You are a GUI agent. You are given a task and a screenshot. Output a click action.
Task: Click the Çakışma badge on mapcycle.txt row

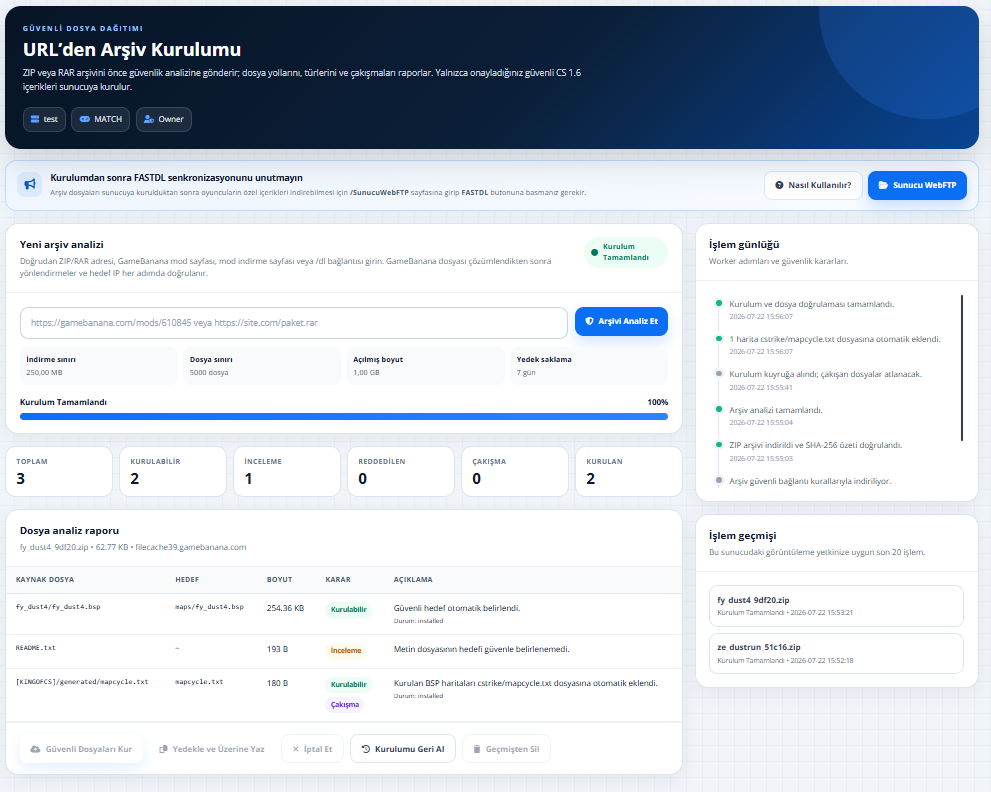[x=344, y=704]
